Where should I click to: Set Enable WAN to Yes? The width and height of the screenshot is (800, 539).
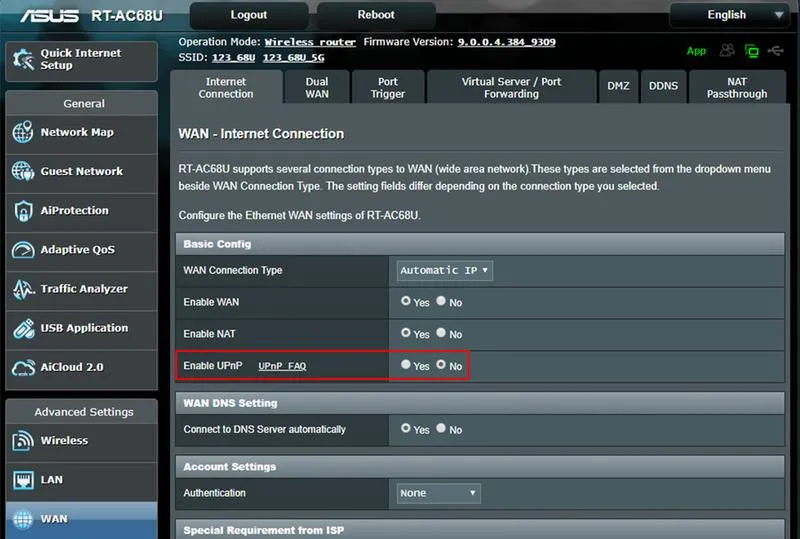click(x=406, y=301)
